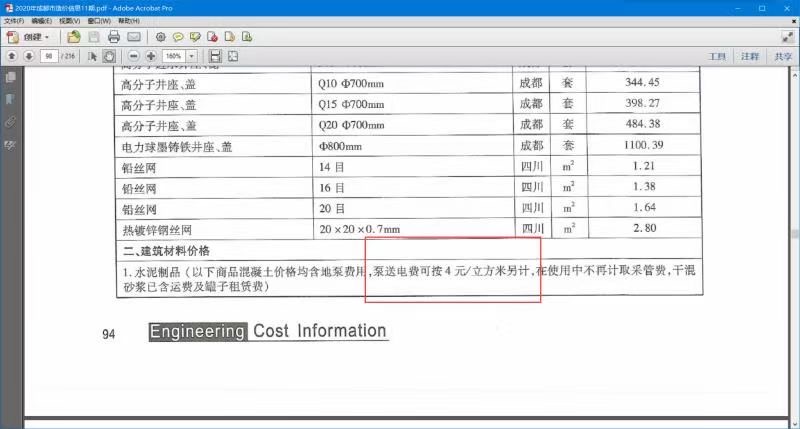This screenshot has width=800, height=429.
Task: Open the 注释 (Comment) pane
Action: [x=749, y=56]
